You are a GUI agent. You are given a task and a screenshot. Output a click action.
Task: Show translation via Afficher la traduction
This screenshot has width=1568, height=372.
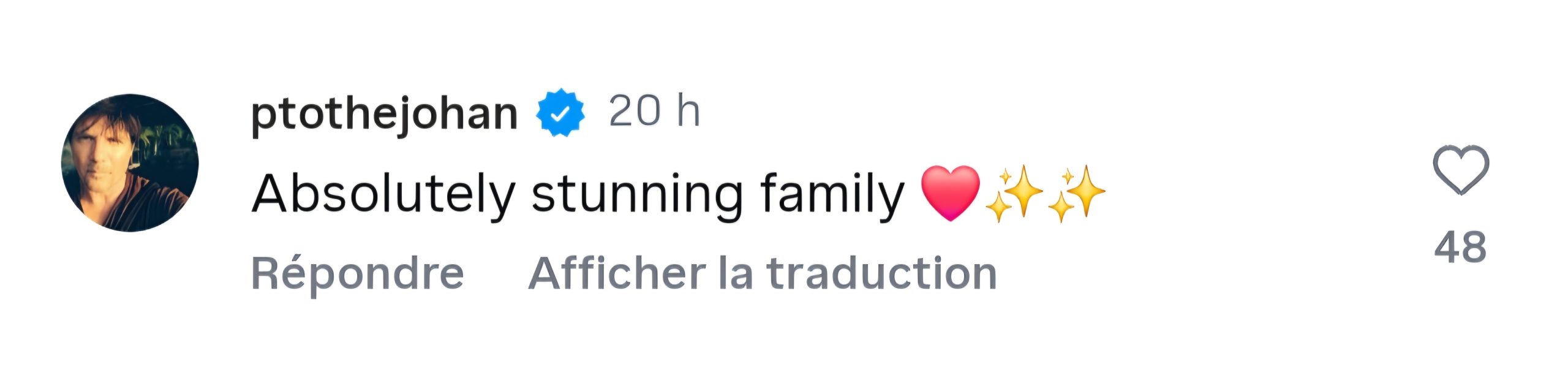762,273
